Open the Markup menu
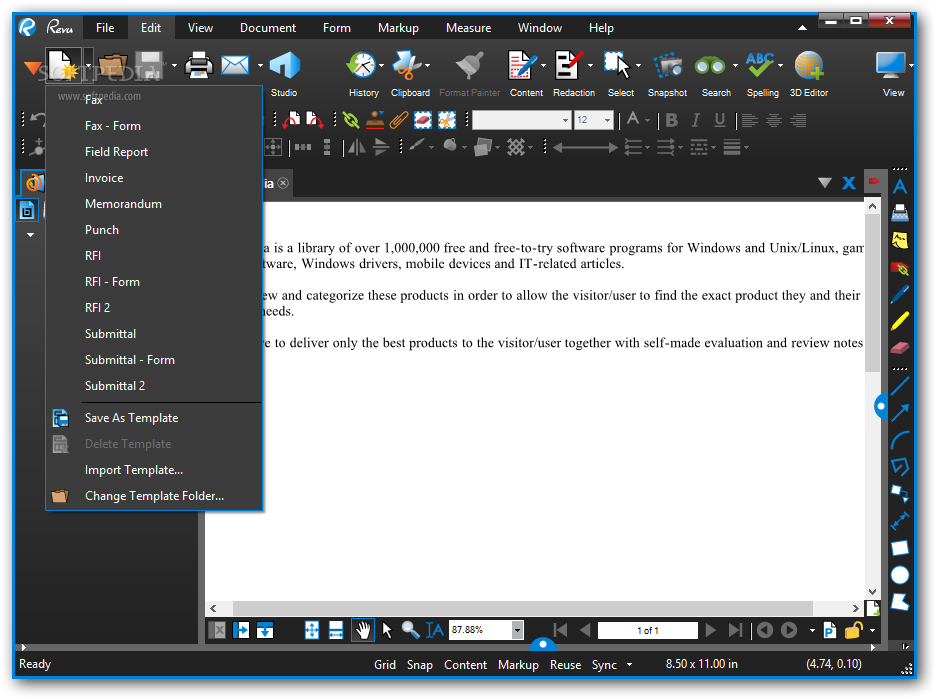Image resolution: width=937 pixels, height=699 pixels. (398, 27)
